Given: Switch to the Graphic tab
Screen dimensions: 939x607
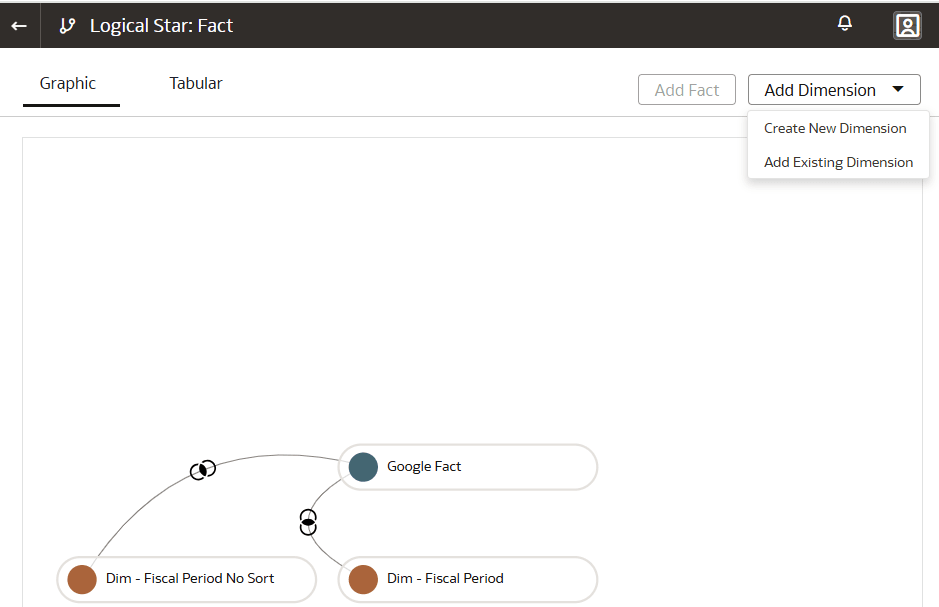Looking at the screenshot, I should (68, 84).
